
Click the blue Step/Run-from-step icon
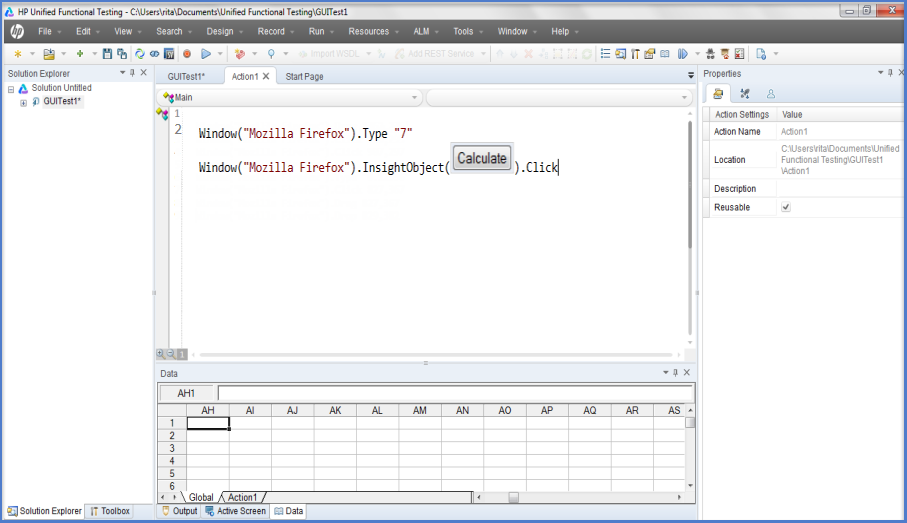click(683, 54)
